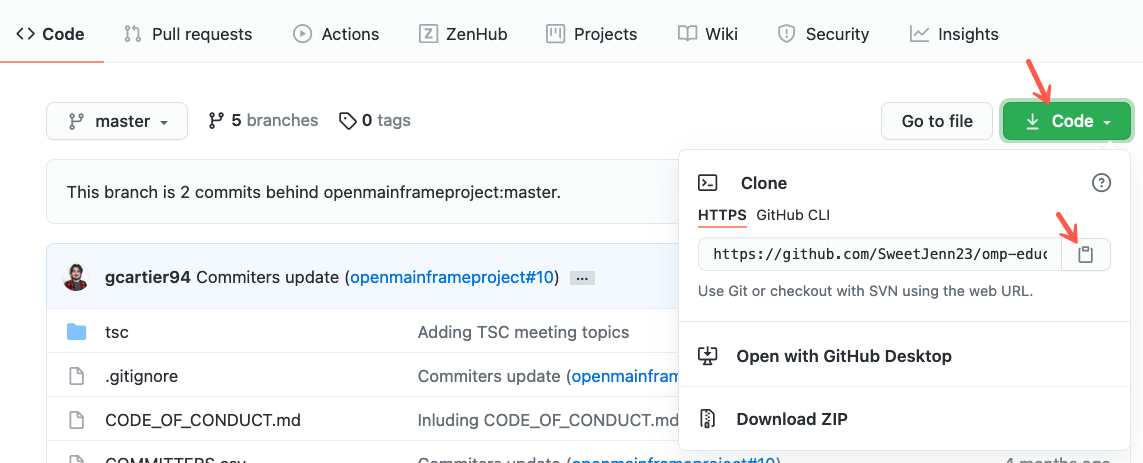Select the HTTPS clone option
Viewport: 1143px width, 463px height.
722,215
